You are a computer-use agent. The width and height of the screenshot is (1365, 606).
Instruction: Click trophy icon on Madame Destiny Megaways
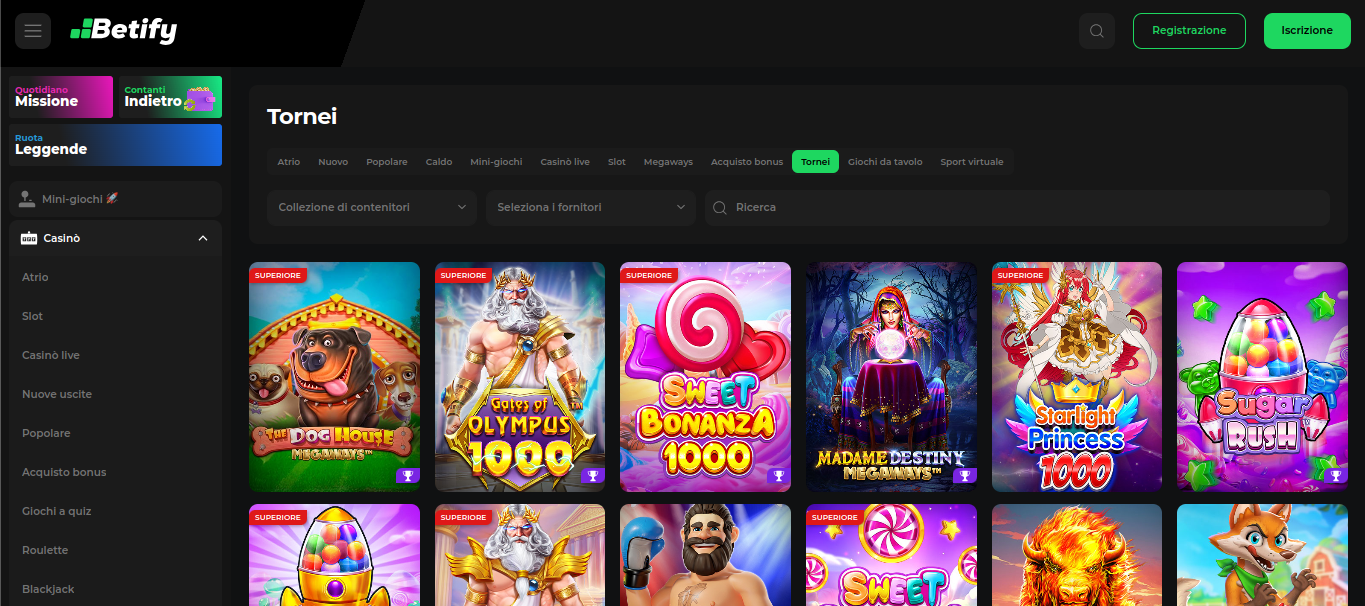point(964,476)
